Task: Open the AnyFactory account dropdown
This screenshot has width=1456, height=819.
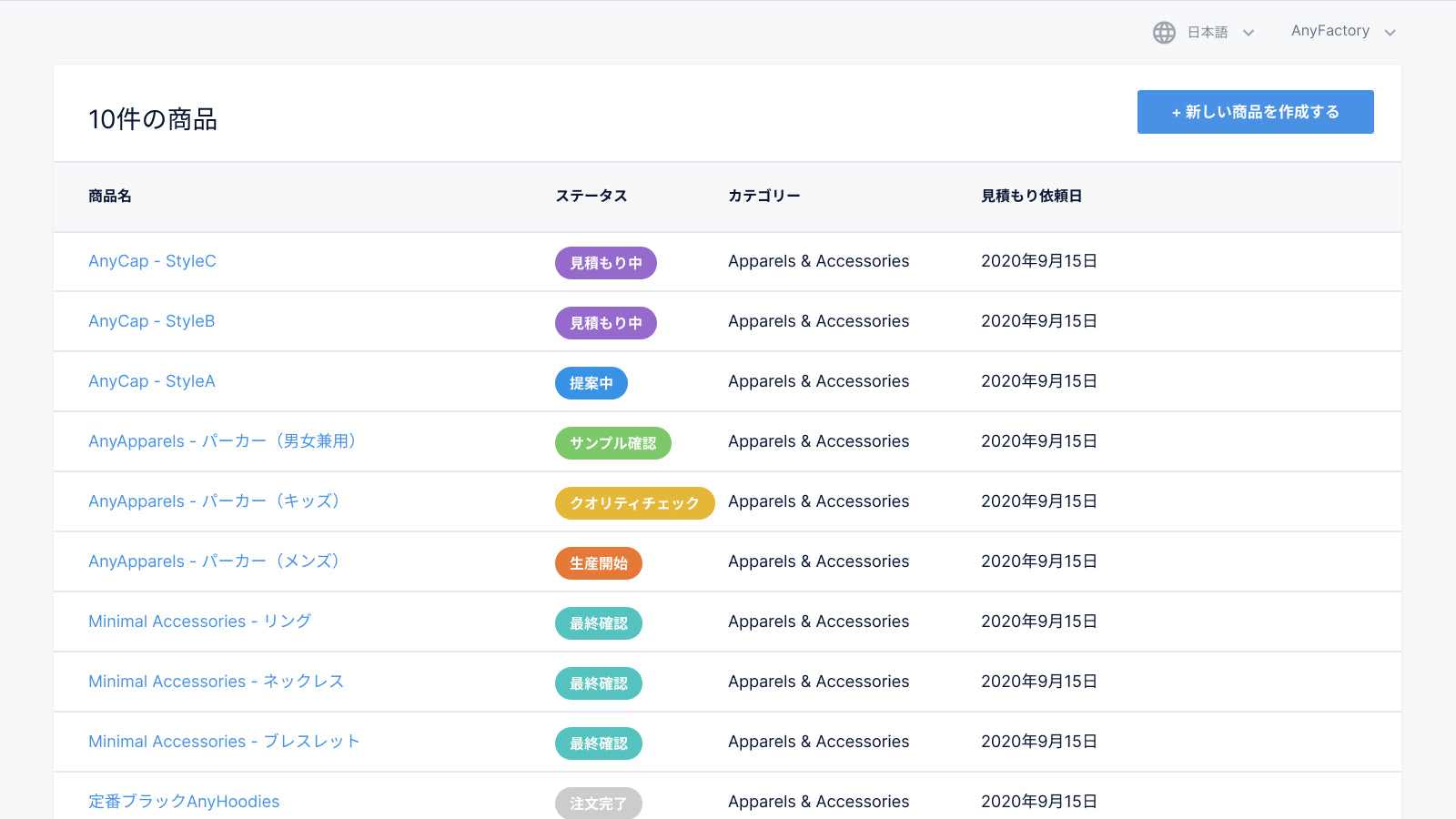Action: 1330,30
